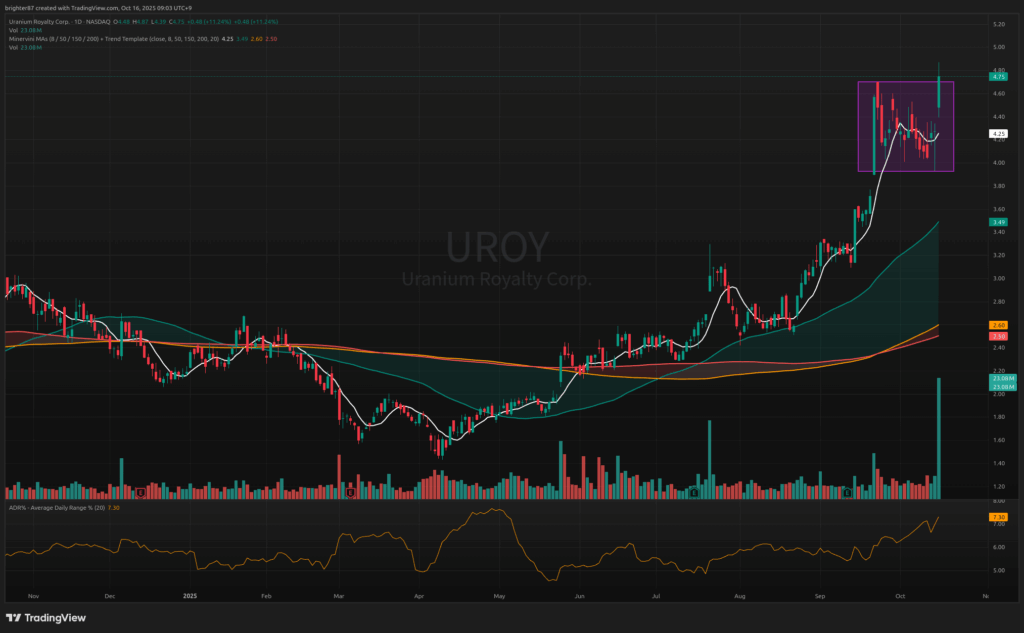The image size is (1024, 633).
Task: Click the orange 7.30 ADR value tag
Action: pyautogui.click(x=997, y=517)
